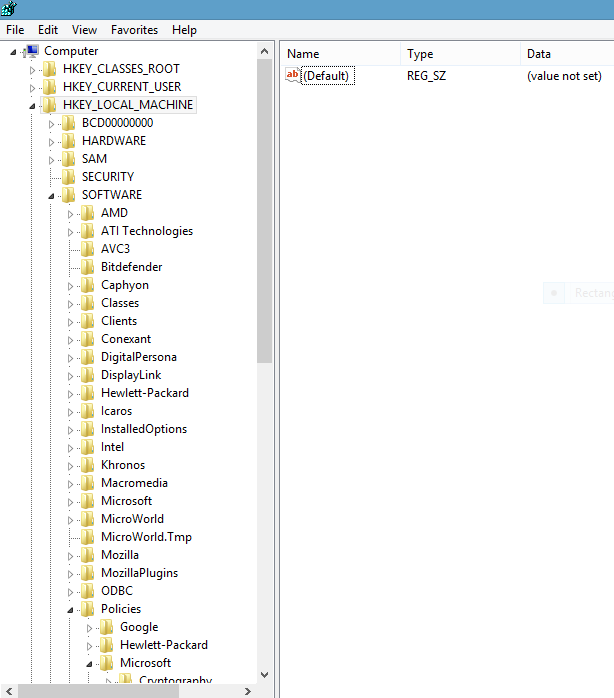The width and height of the screenshot is (614, 698).
Task: Open the View menu
Action: [84, 30]
